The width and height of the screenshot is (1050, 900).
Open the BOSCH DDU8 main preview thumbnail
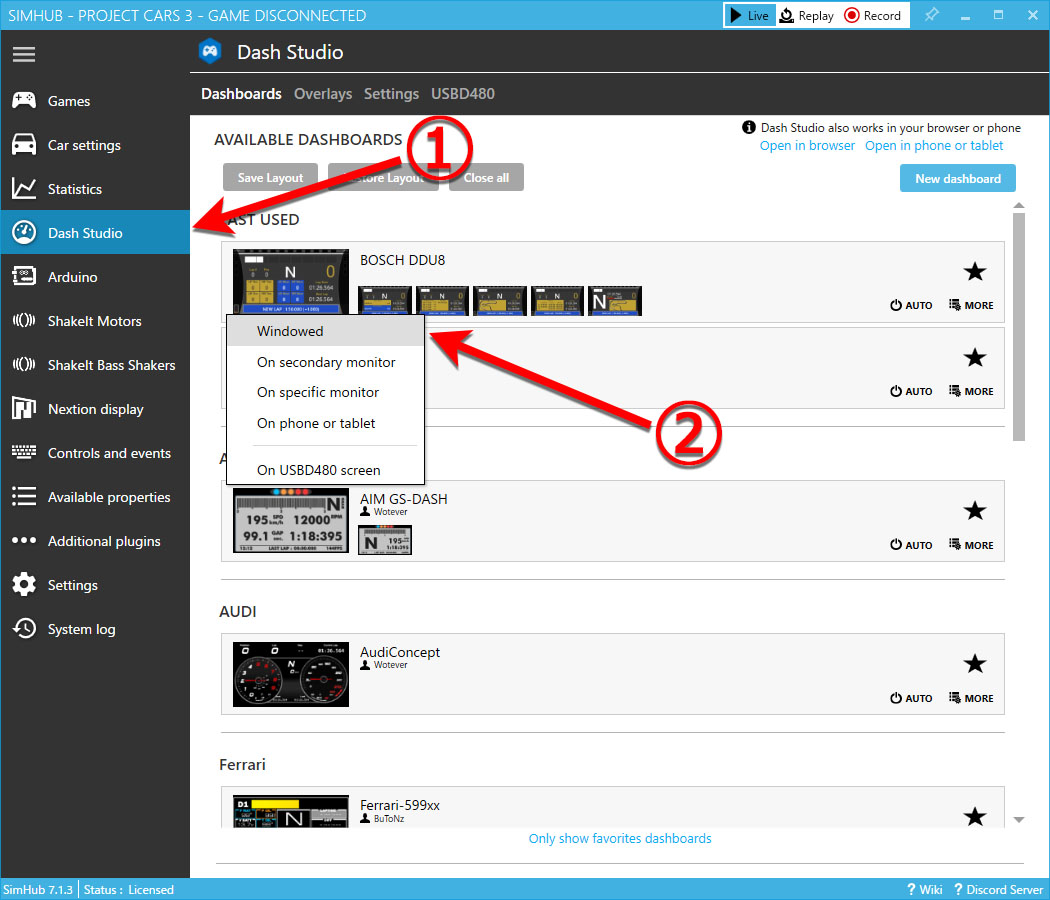[x=291, y=282]
